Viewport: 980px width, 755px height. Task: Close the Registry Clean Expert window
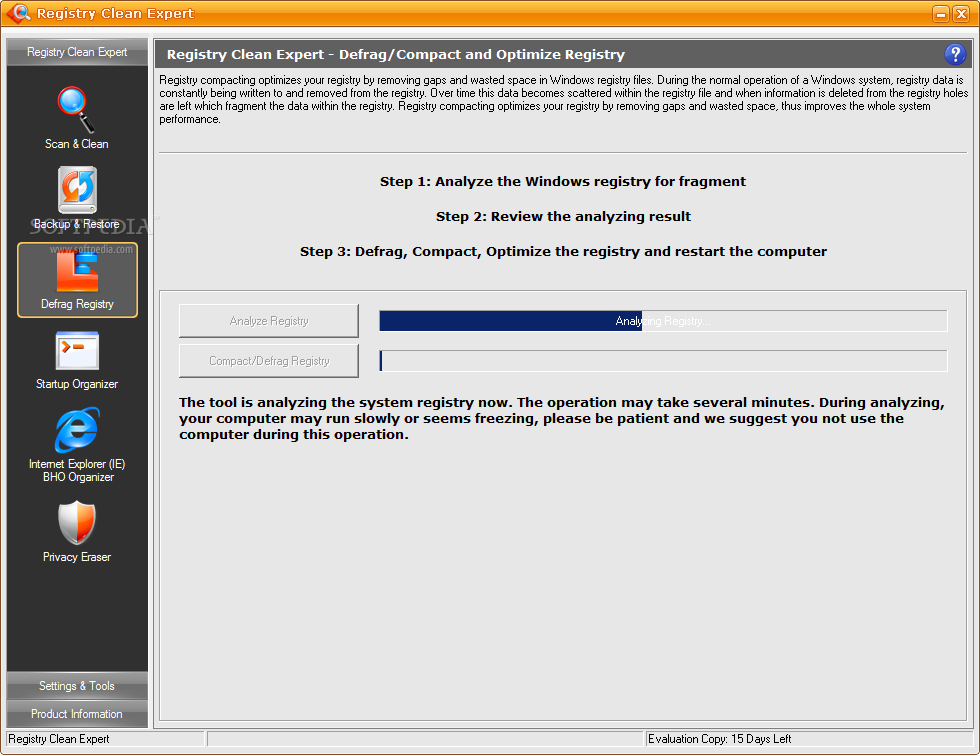click(961, 14)
